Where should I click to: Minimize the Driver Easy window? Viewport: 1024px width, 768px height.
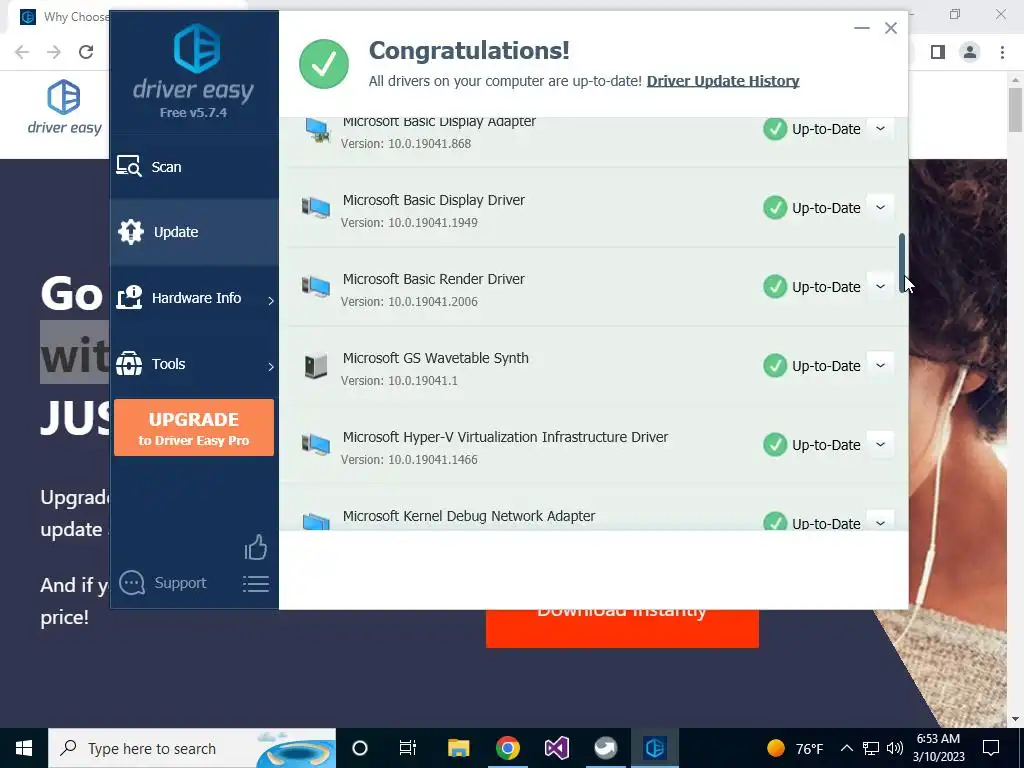(862, 28)
